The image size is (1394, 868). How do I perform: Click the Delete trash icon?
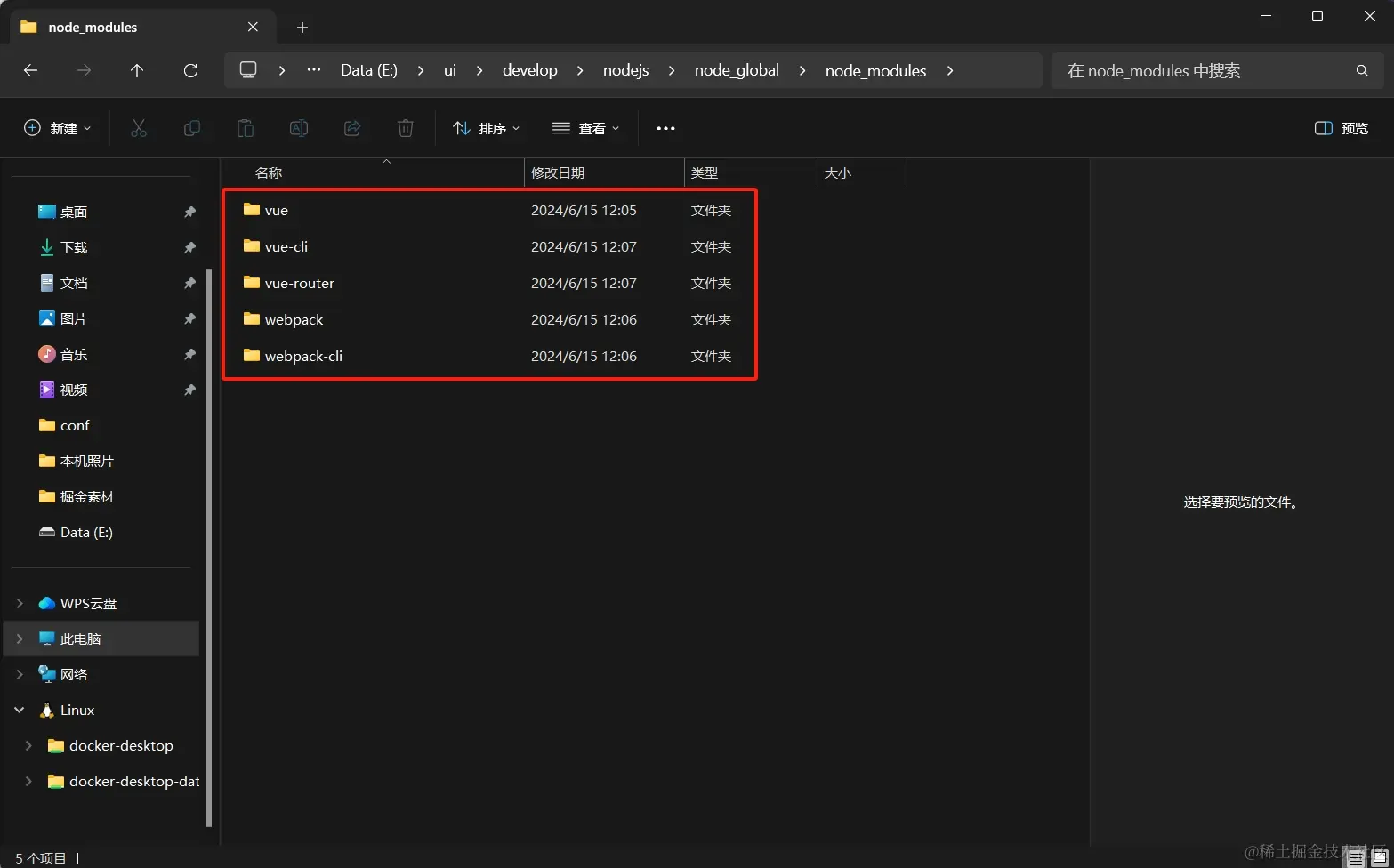coord(406,128)
